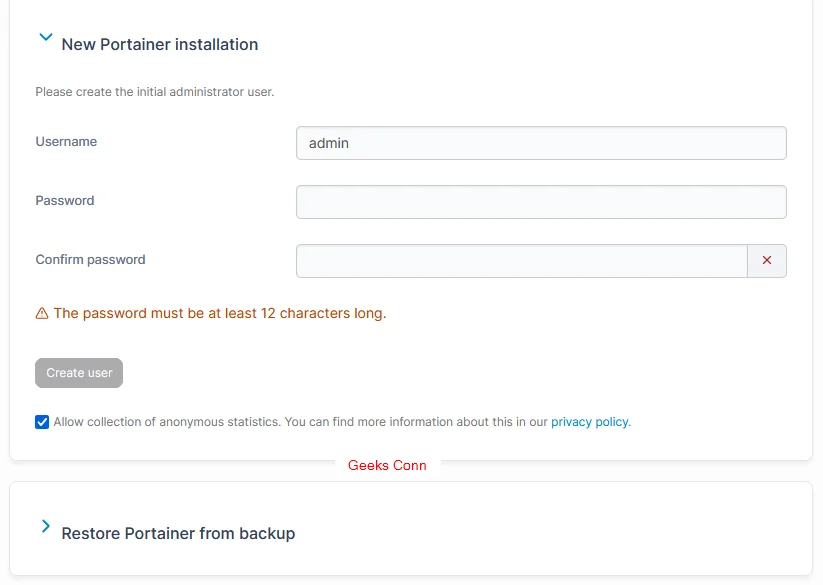Click the Confirm password input box

click(x=520, y=260)
